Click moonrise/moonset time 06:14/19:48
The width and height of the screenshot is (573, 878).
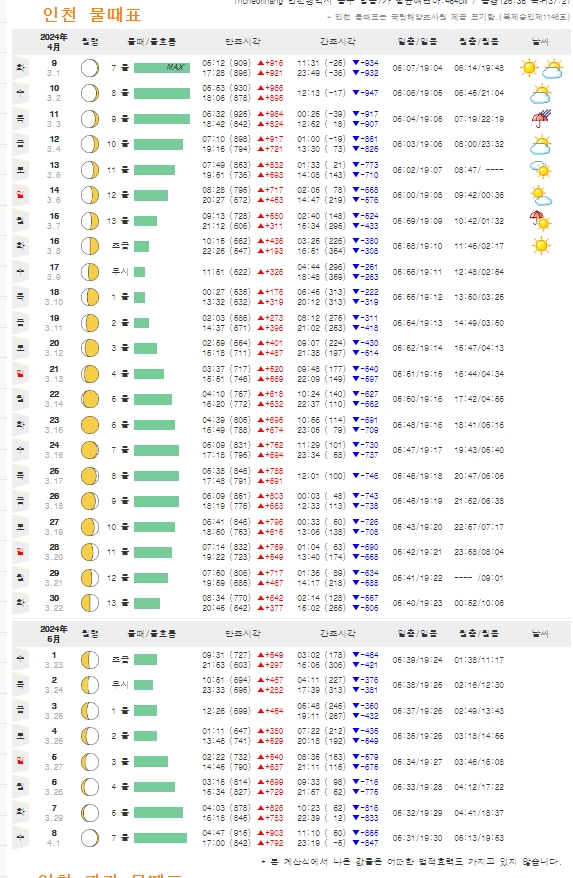[479, 68]
